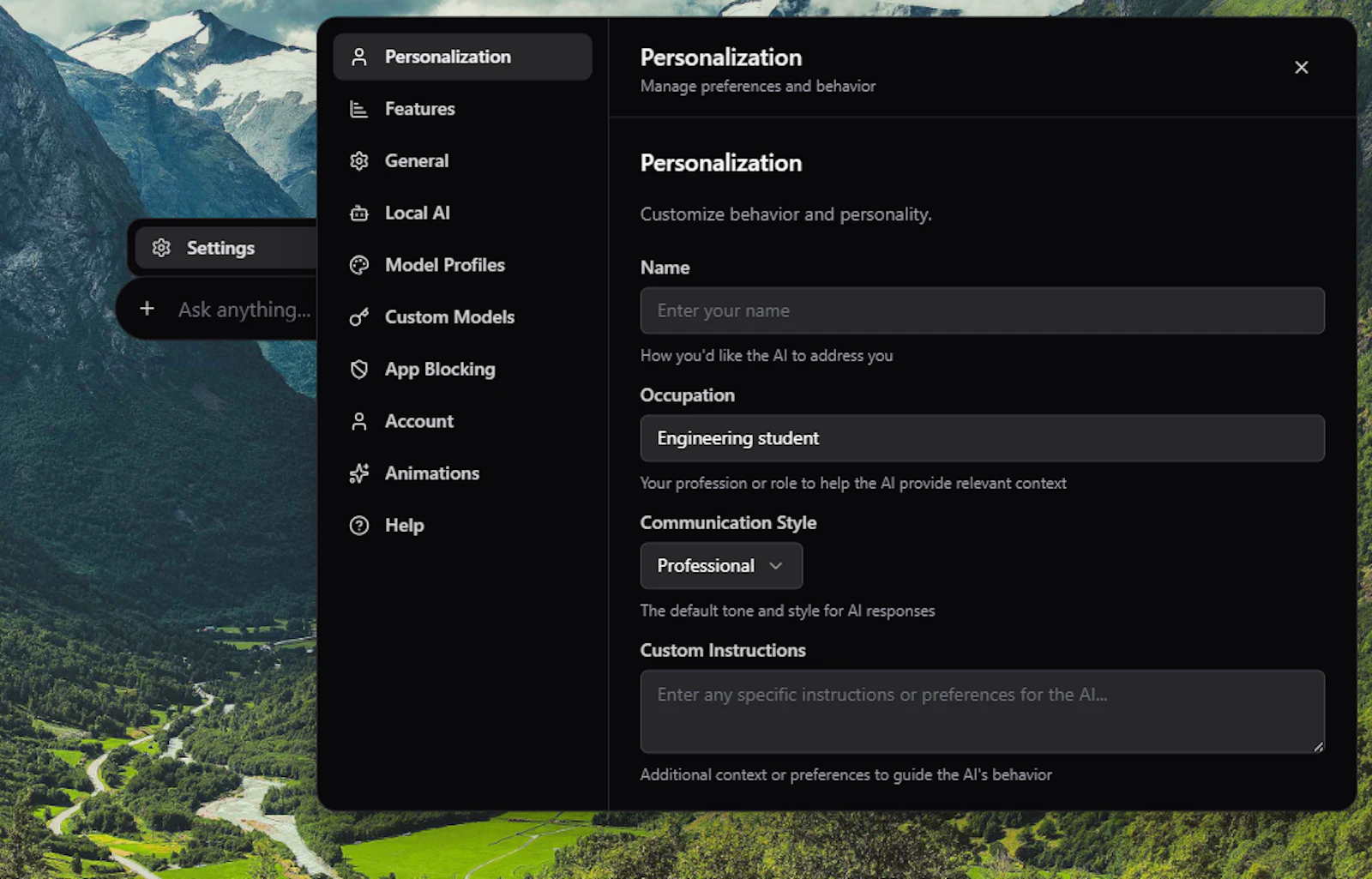This screenshot has width=1372, height=879.
Task: Expand the Professional style selector
Action: point(720,566)
